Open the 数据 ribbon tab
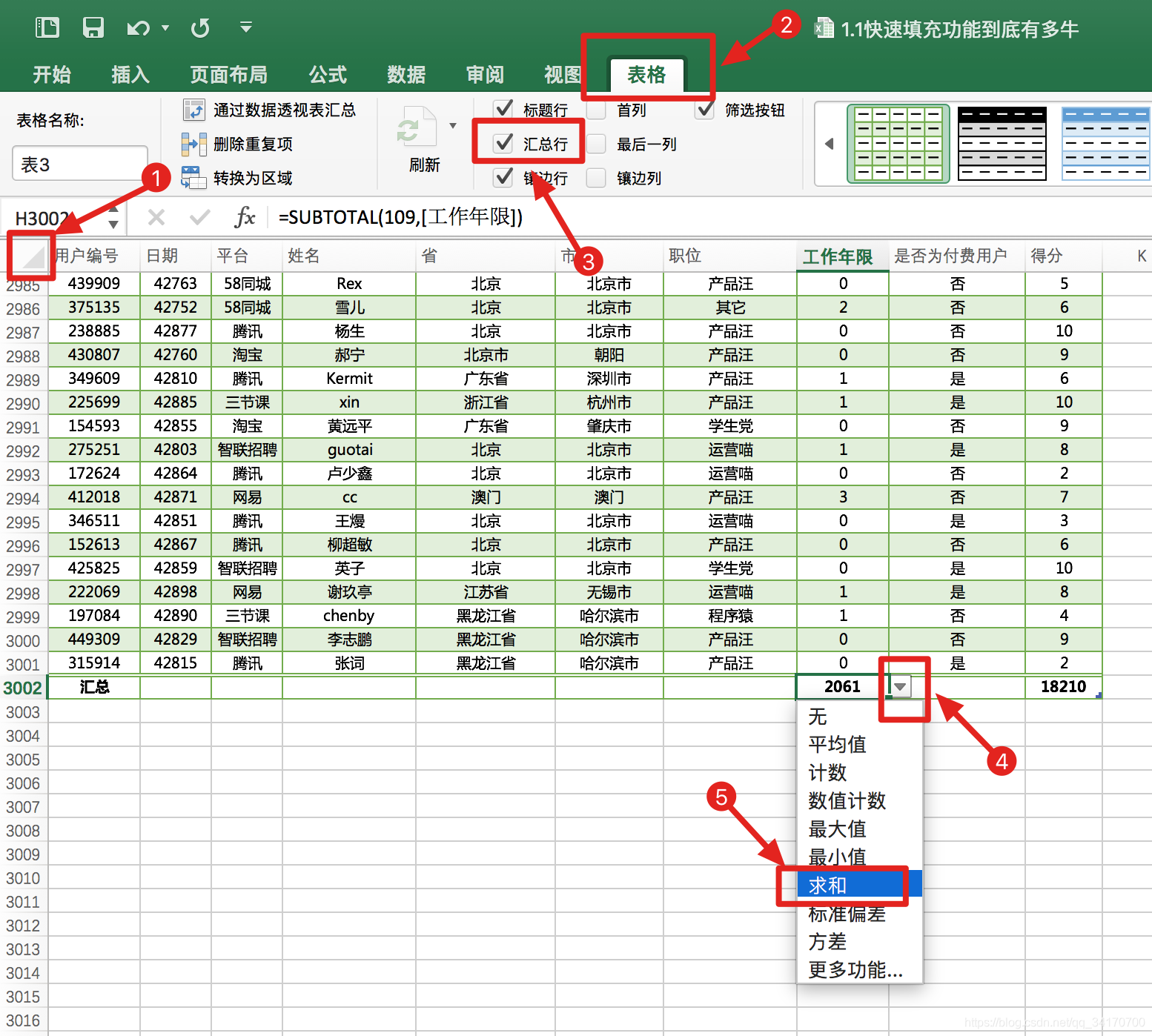The height and width of the screenshot is (1036, 1152). [406, 75]
